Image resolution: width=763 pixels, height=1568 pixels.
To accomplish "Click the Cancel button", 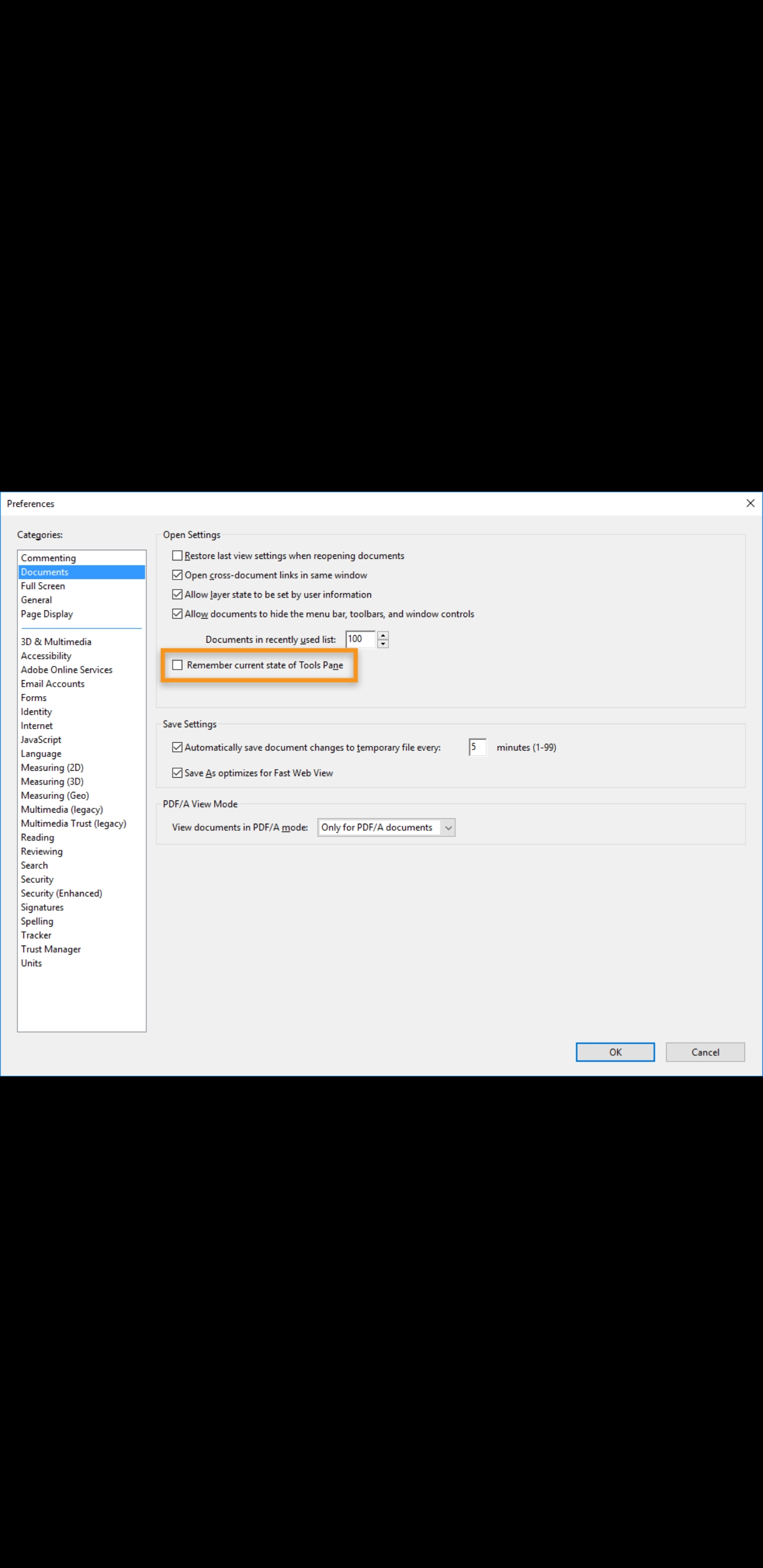I will (x=705, y=1052).
